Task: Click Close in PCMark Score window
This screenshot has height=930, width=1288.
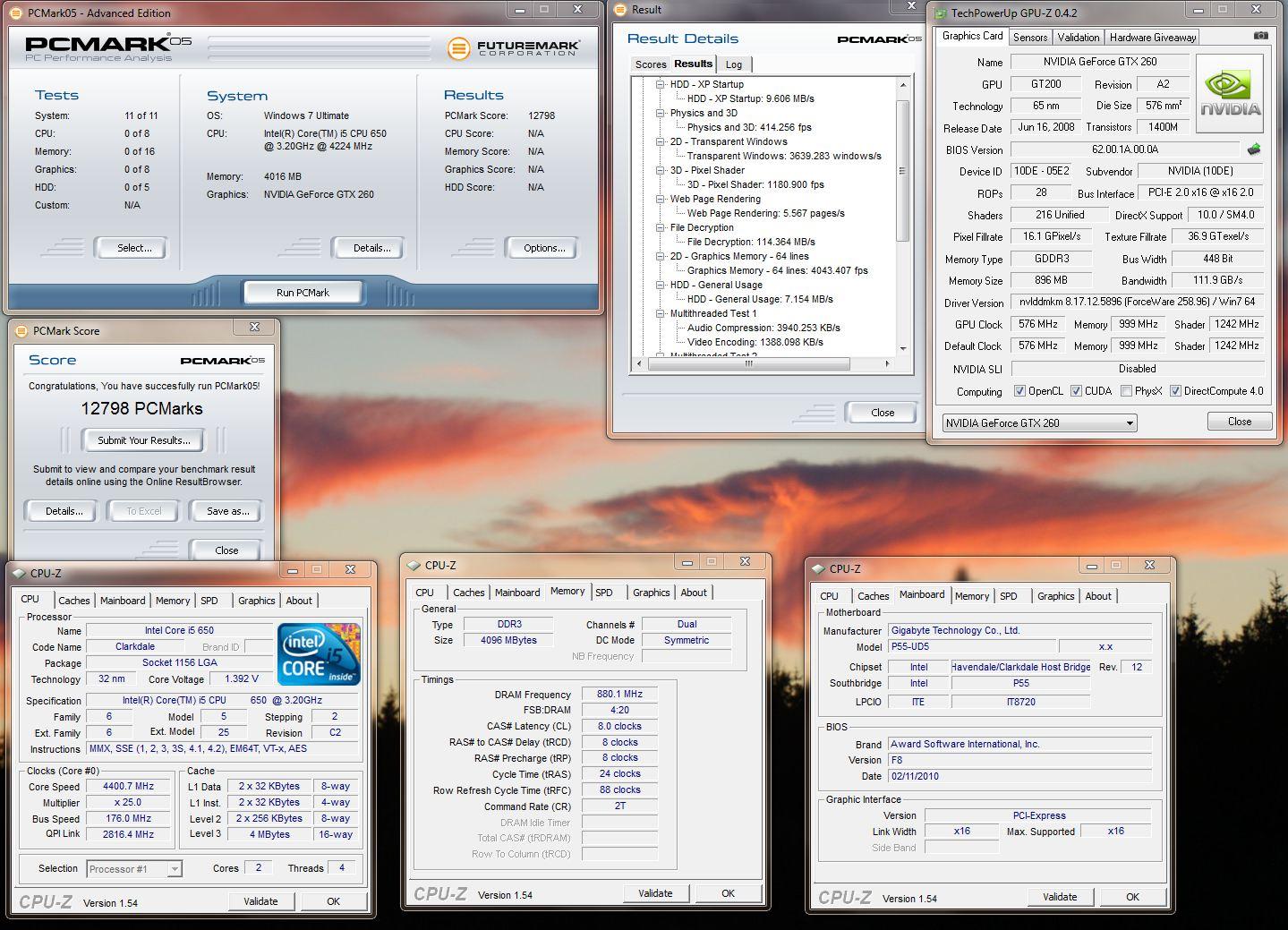Action: coord(226,550)
